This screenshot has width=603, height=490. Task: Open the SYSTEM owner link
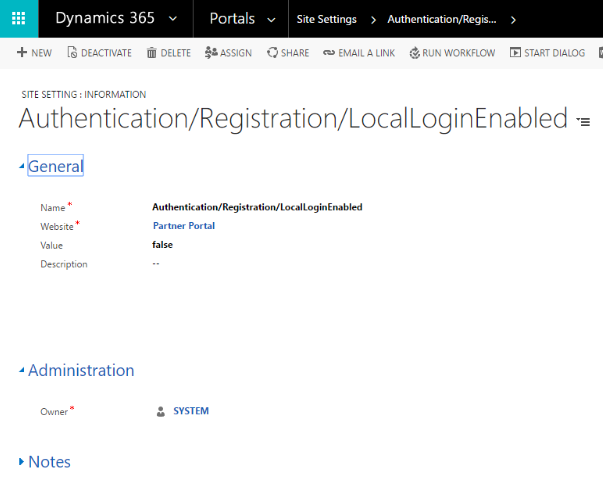point(191,411)
